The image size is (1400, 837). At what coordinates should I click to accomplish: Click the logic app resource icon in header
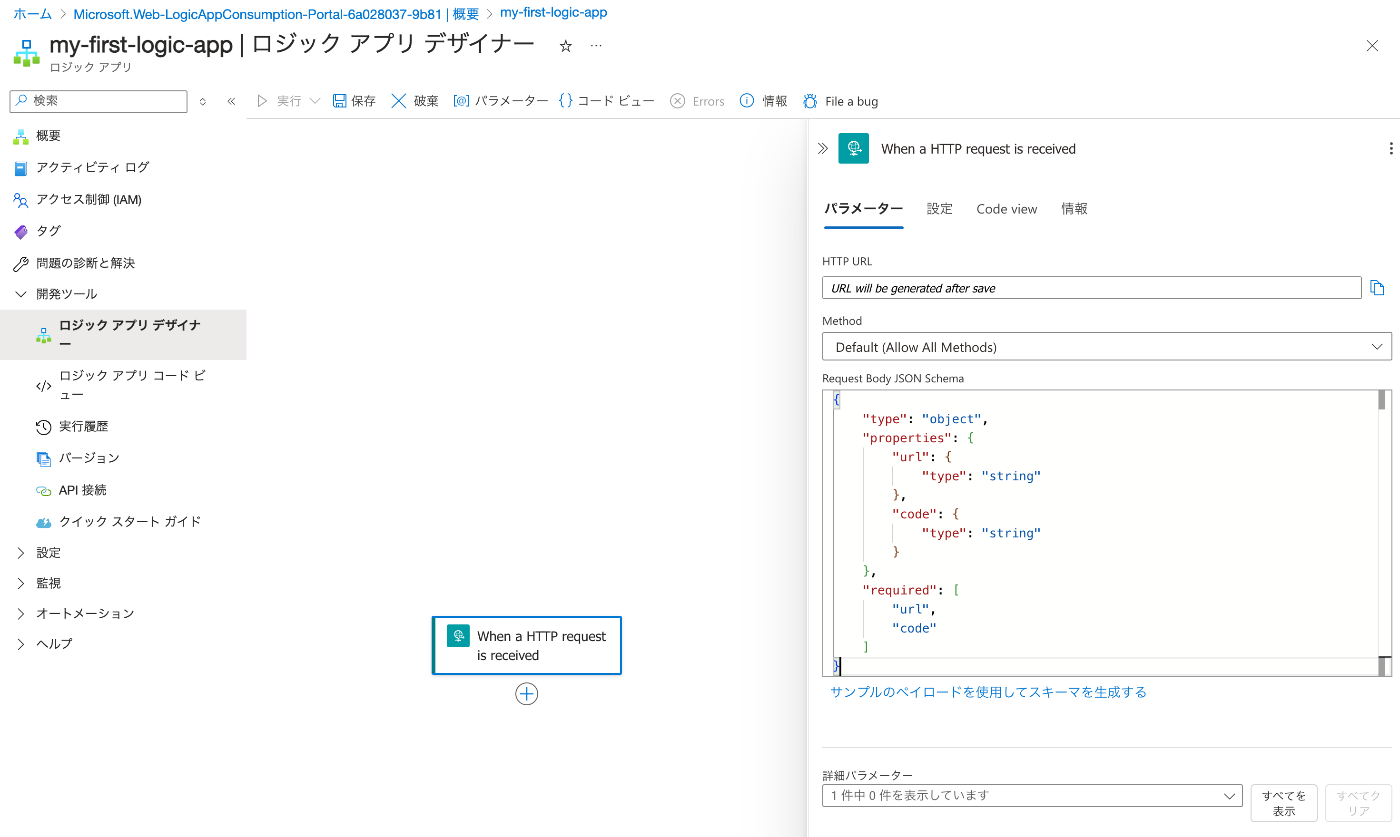pyautogui.click(x=27, y=52)
